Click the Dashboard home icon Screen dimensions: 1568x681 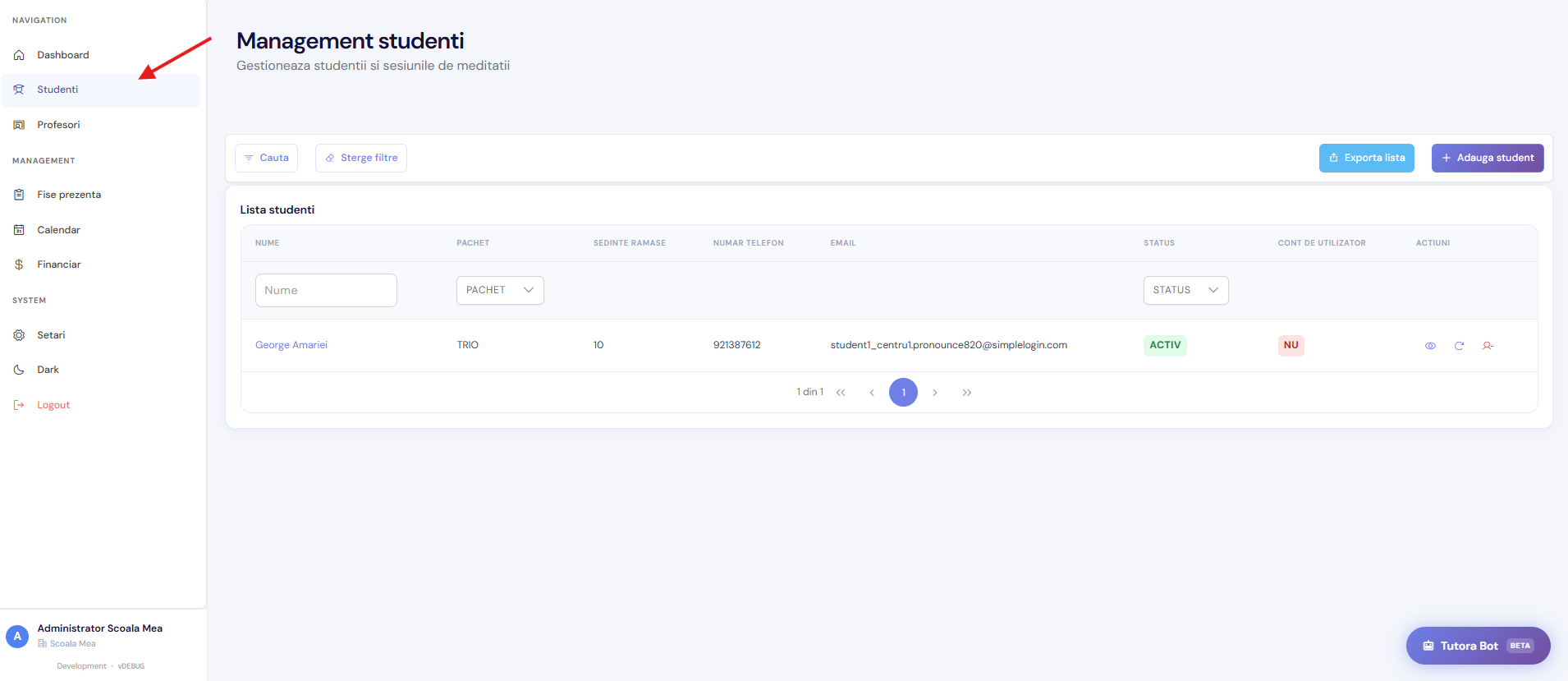(19, 55)
